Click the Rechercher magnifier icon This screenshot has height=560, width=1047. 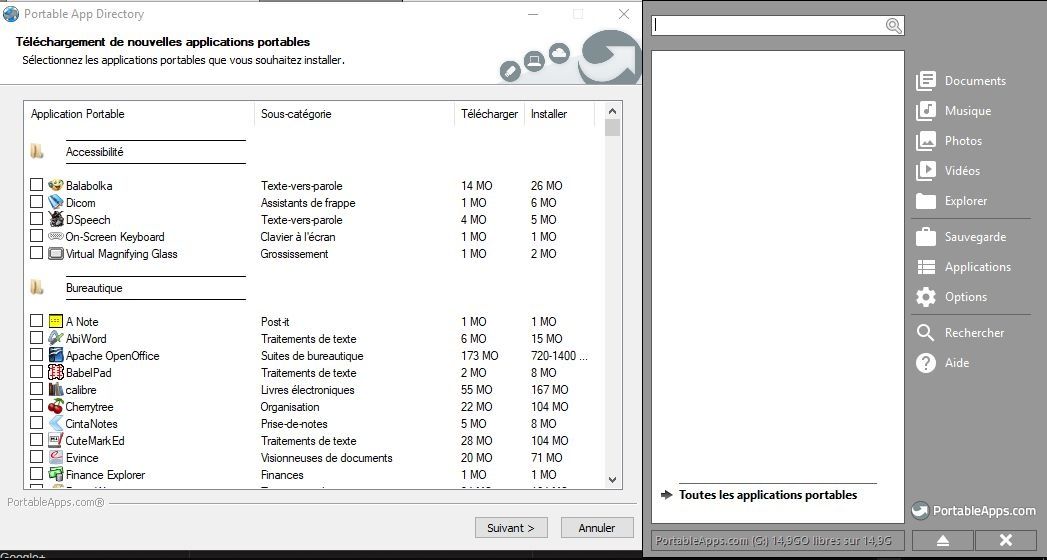[x=925, y=332]
